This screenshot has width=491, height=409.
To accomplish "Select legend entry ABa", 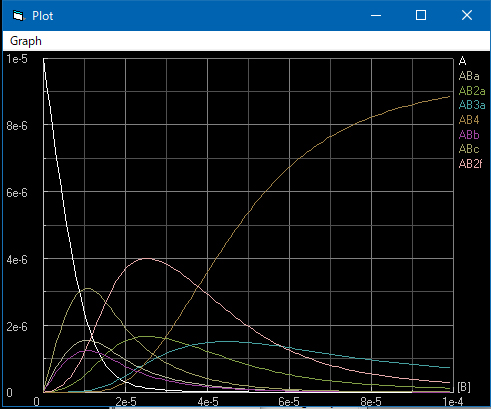I will pos(469,76).
